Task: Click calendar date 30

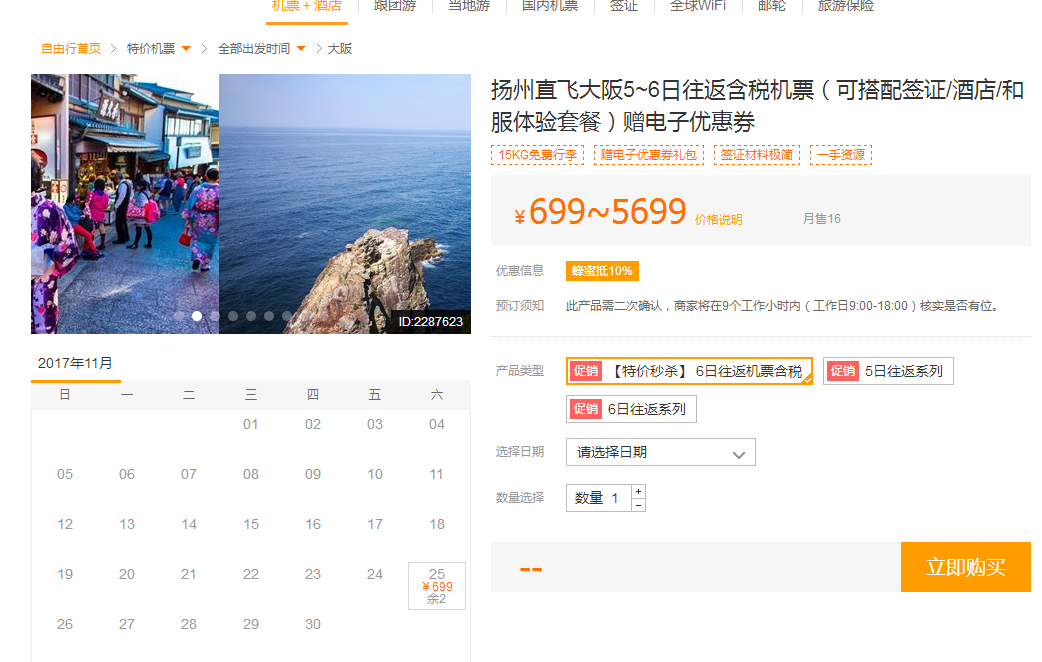Action: click(312, 624)
